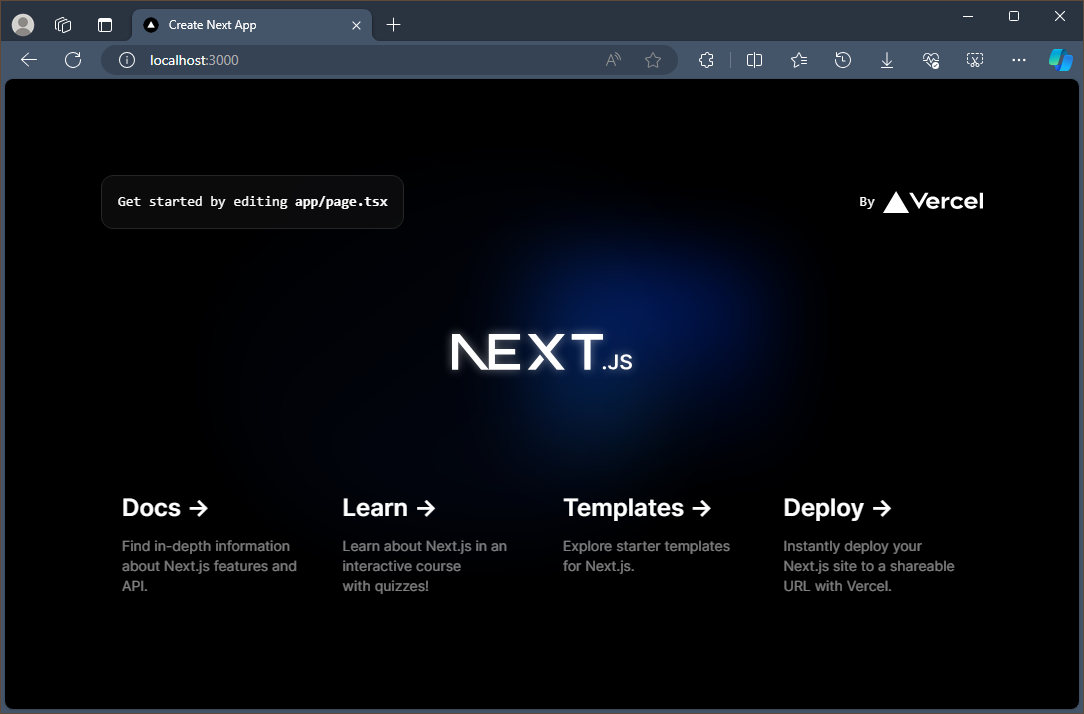Add current page to favorites
Image resolution: width=1084 pixels, height=714 pixels.
click(654, 60)
